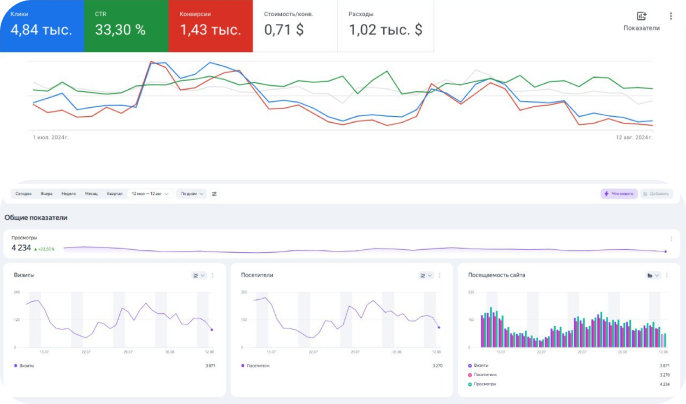Open the three-dot menu on Просмотры row
686x404 pixels.
click(670, 240)
